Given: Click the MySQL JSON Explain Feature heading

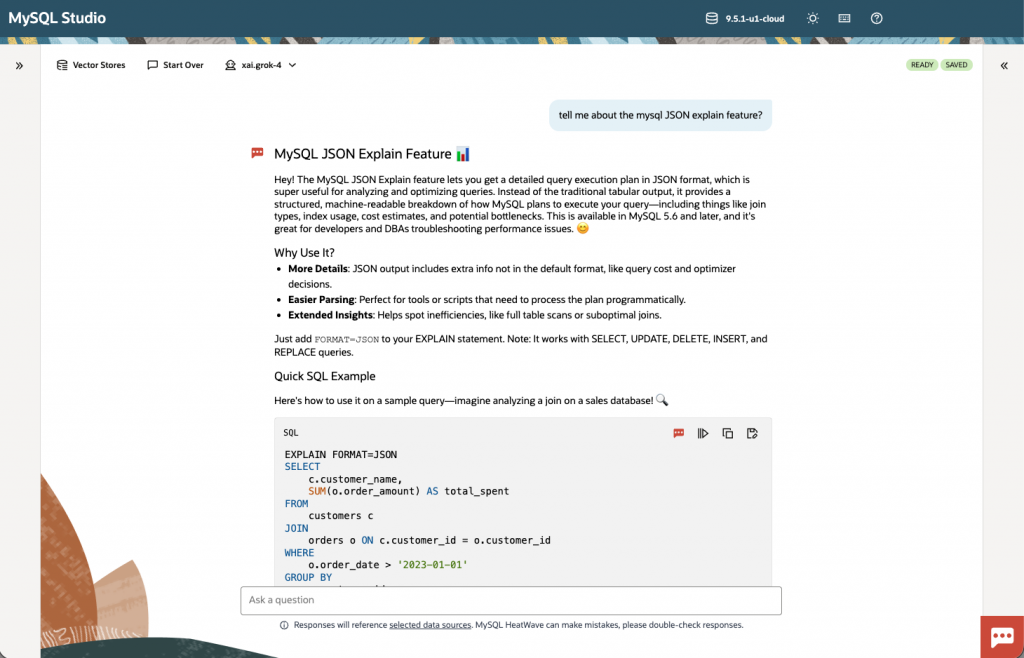Looking at the screenshot, I should click(x=362, y=154).
